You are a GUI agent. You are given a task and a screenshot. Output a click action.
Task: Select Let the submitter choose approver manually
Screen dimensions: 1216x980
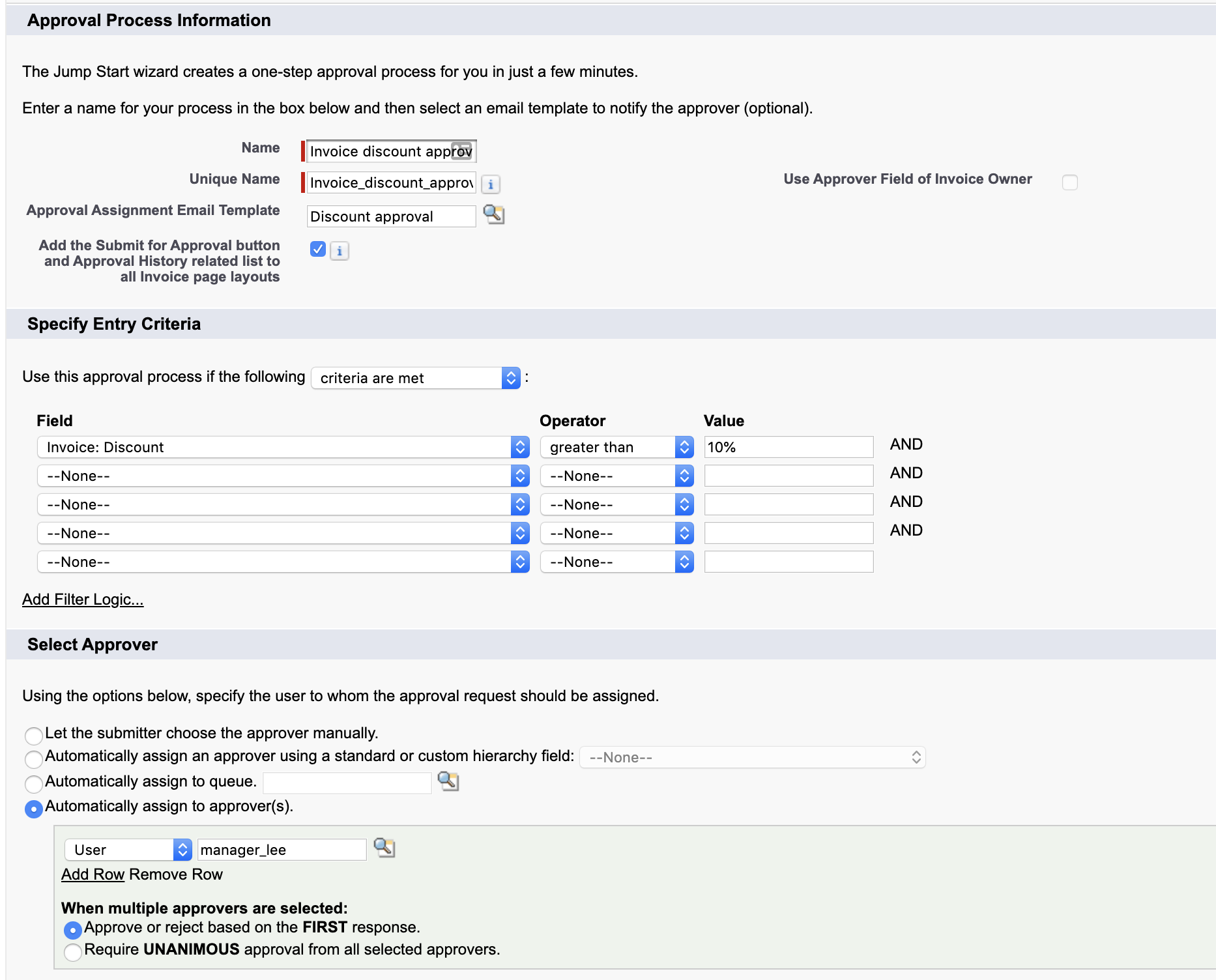coord(33,735)
